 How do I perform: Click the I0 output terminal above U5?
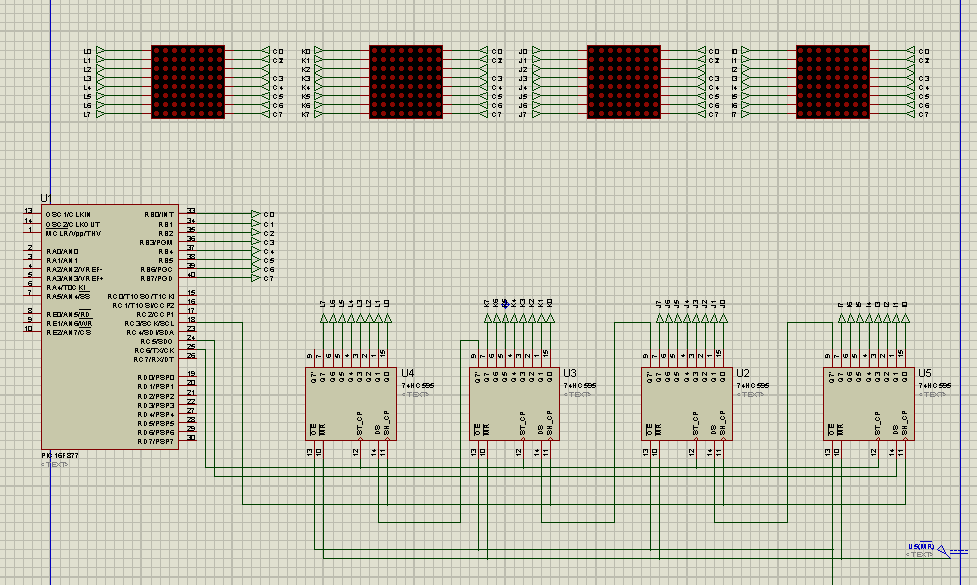[905, 318]
